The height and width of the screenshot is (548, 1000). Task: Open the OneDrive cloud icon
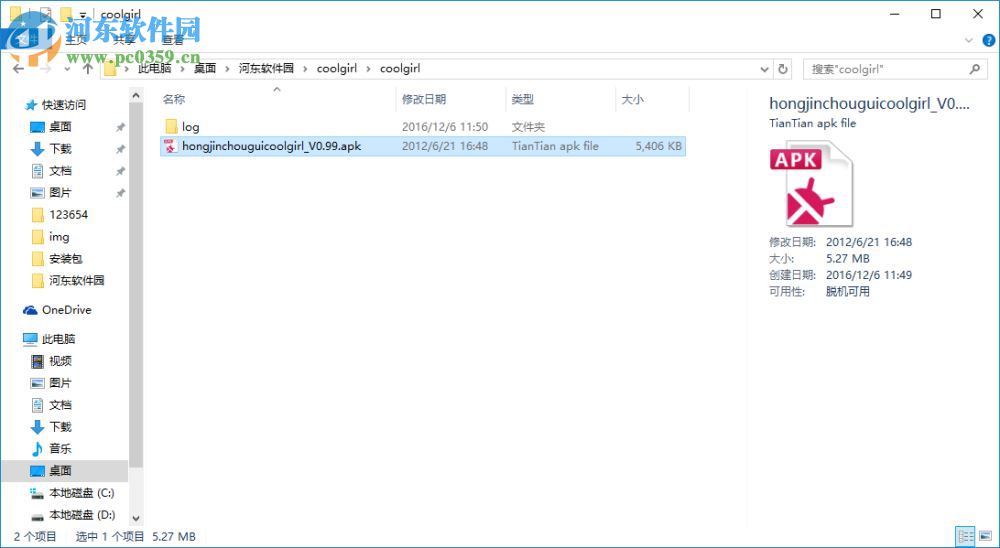point(30,310)
